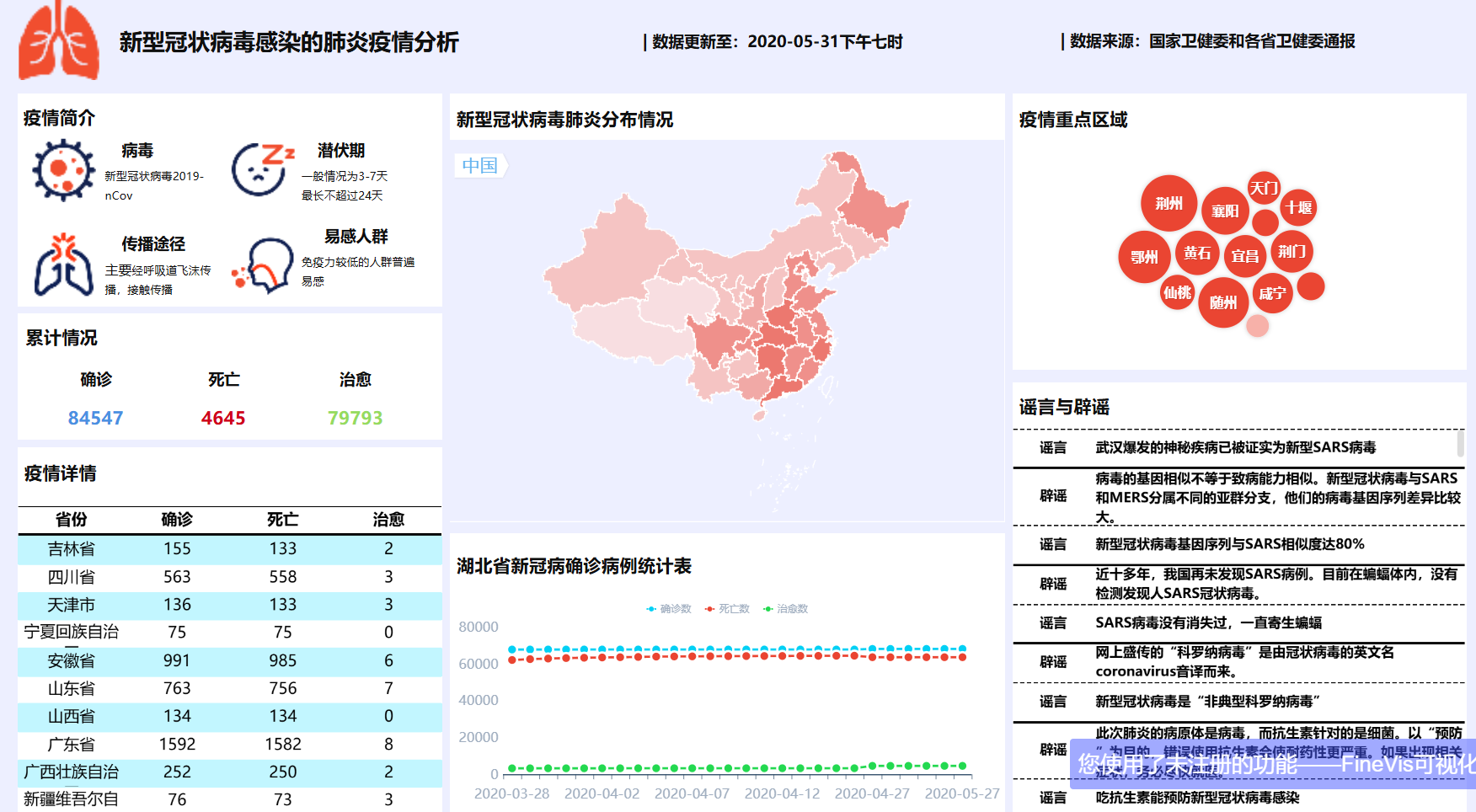The width and height of the screenshot is (1476, 812).
Task: Click the lungs icon for 传播途径
Action: click(x=64, y=264)
